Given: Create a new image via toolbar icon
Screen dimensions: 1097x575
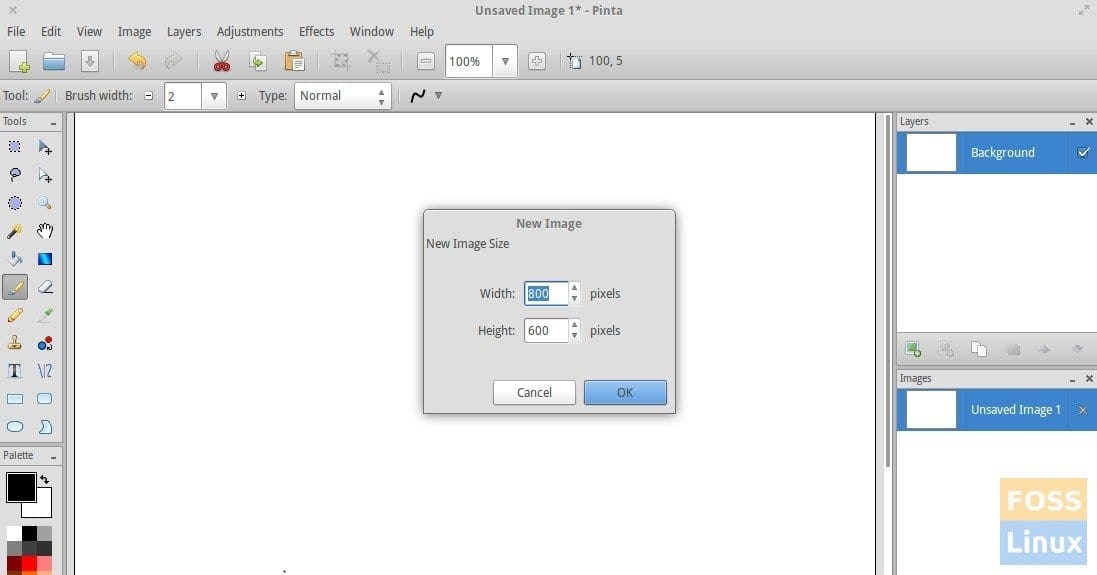Looking at the screenshot, I should tap(19, 62).
